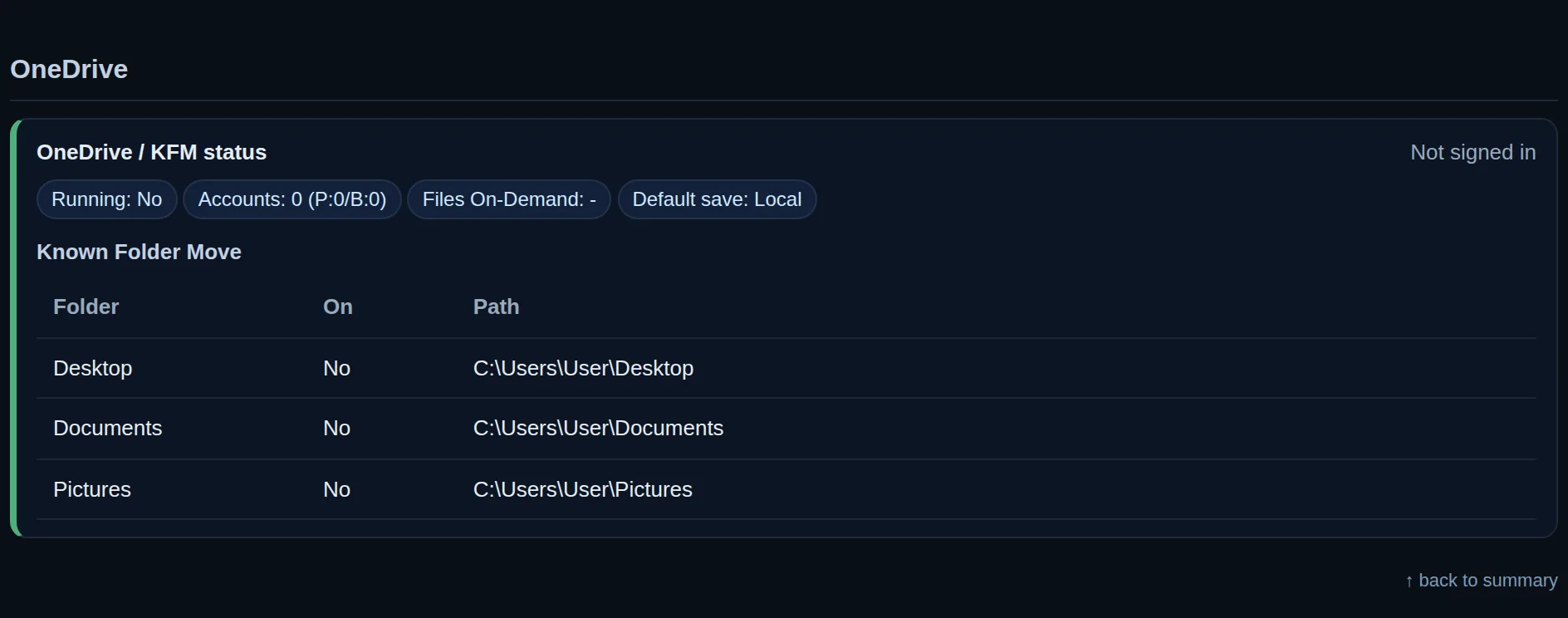Select the C:\Users\User\Desktop path
Screen dimensions: 1568x618
point(583,368)
